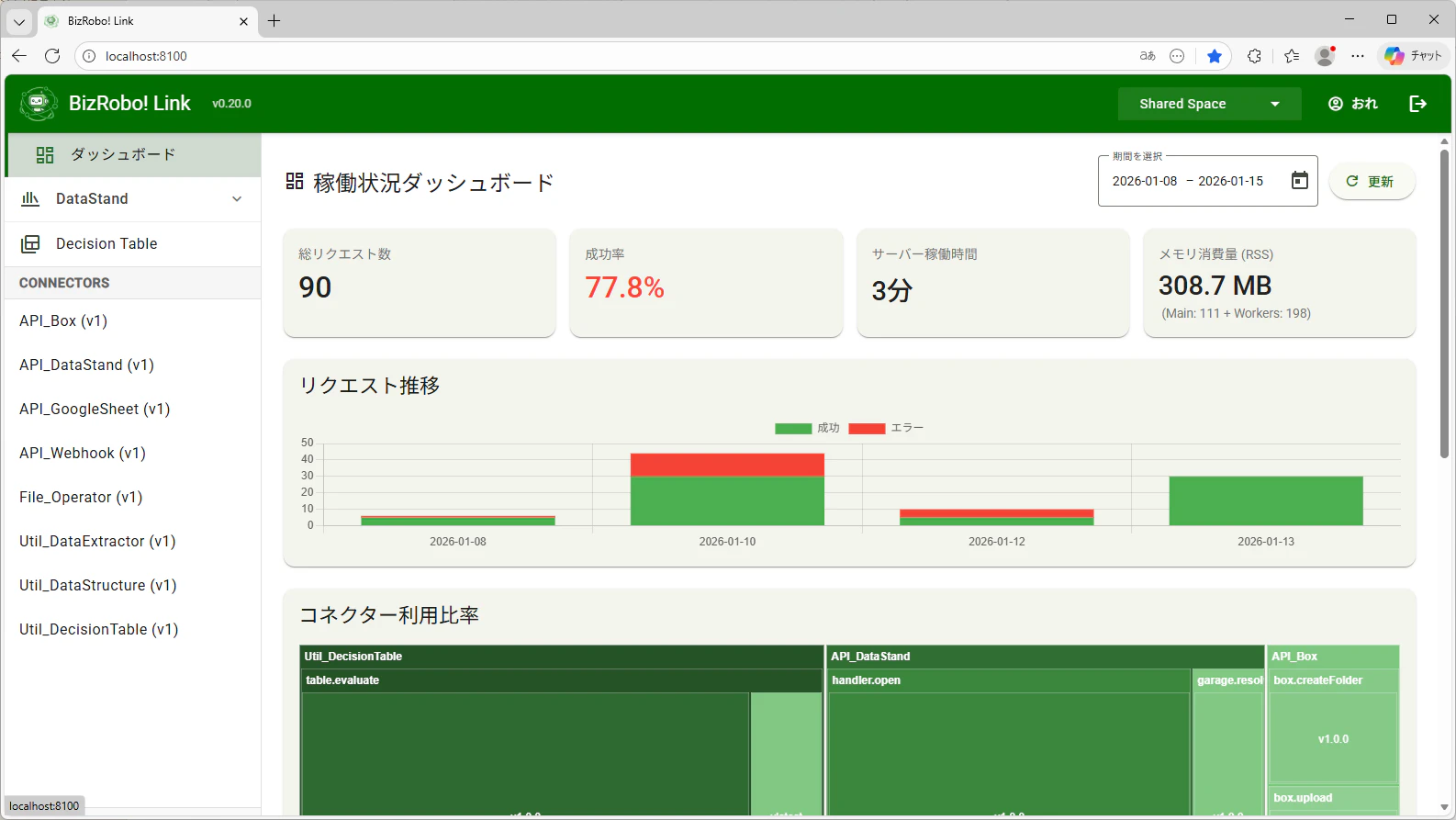The height and width of the screenshot is (820, 1456).
Task: Open the Copilot chat button
Action: [x=1414, y=56]
